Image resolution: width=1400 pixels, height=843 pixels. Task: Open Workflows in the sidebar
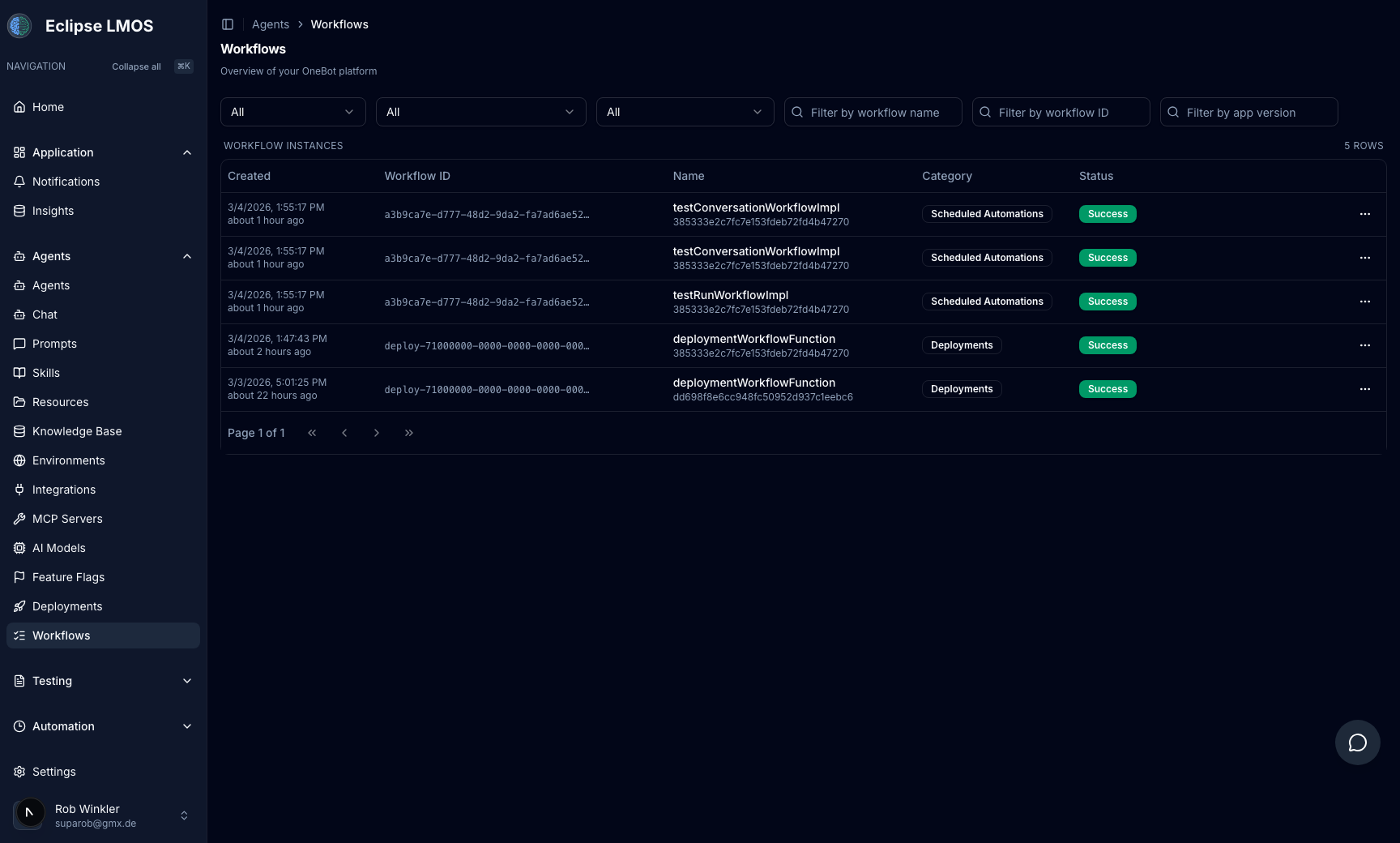103,635
